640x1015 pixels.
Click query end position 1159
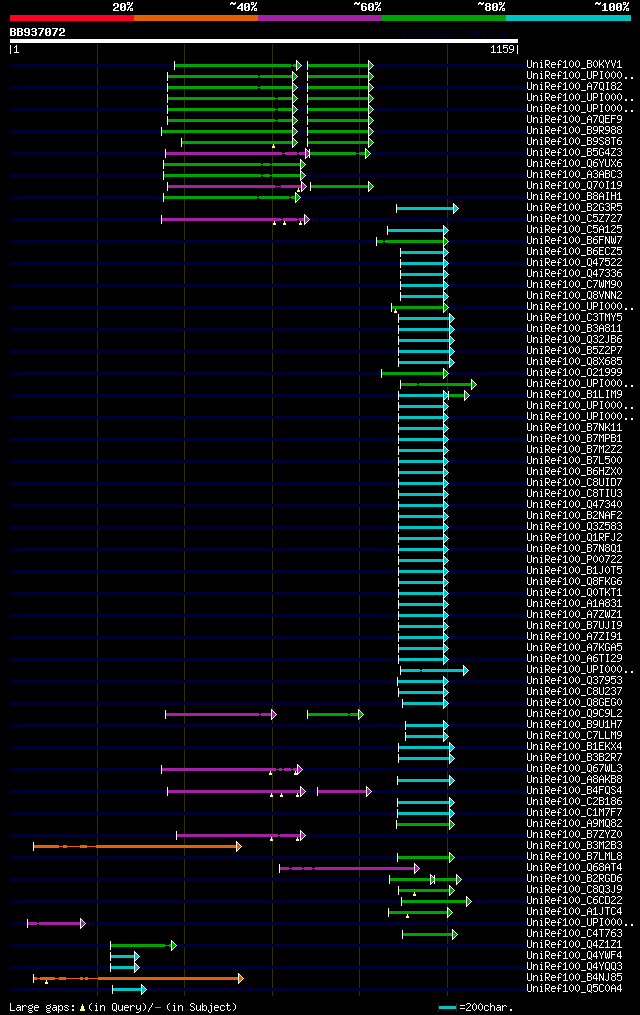coord(502,49)
